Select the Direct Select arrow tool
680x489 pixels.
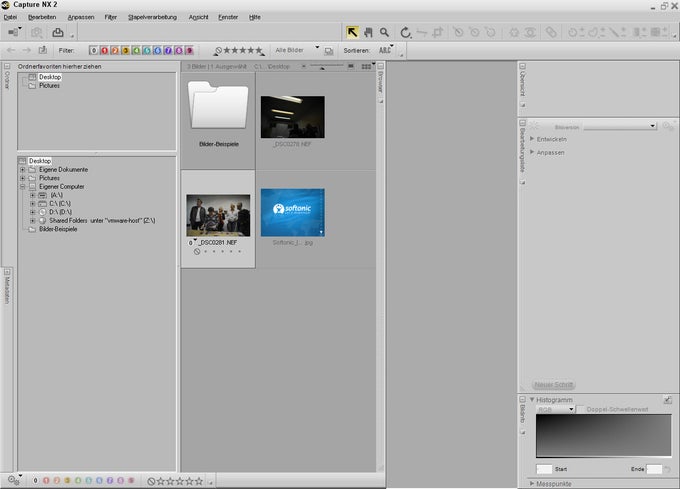(x=352, y=32)
